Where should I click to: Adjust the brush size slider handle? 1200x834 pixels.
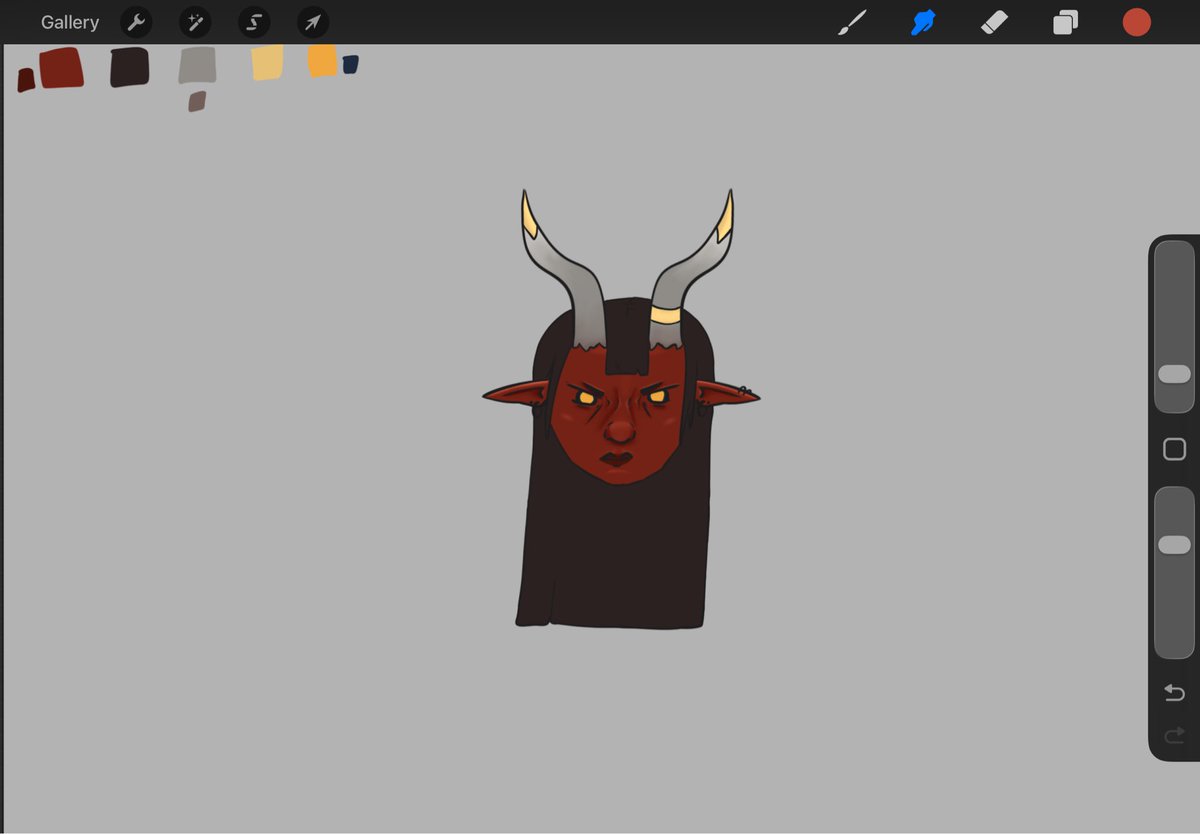[1174, 374]
